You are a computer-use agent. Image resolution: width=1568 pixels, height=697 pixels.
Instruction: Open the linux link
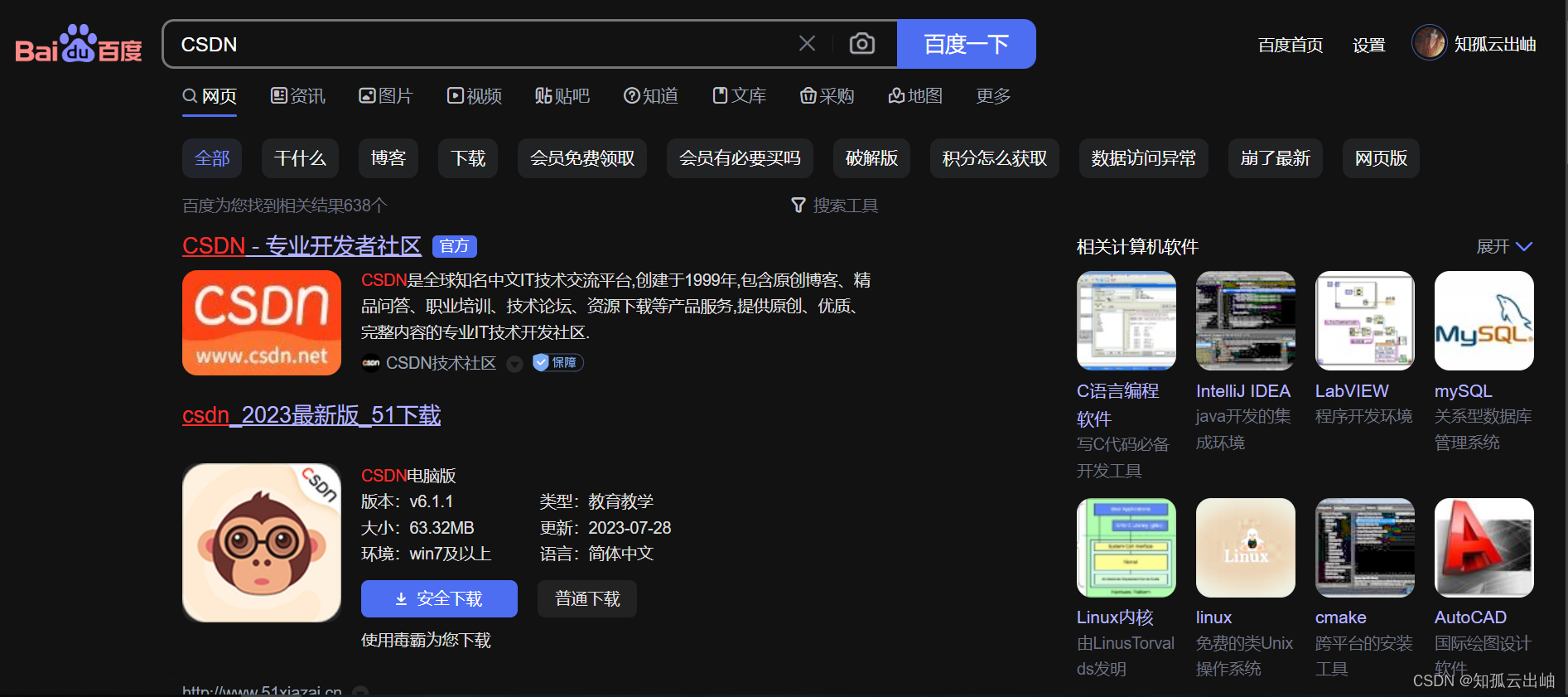coord(1213,617)
